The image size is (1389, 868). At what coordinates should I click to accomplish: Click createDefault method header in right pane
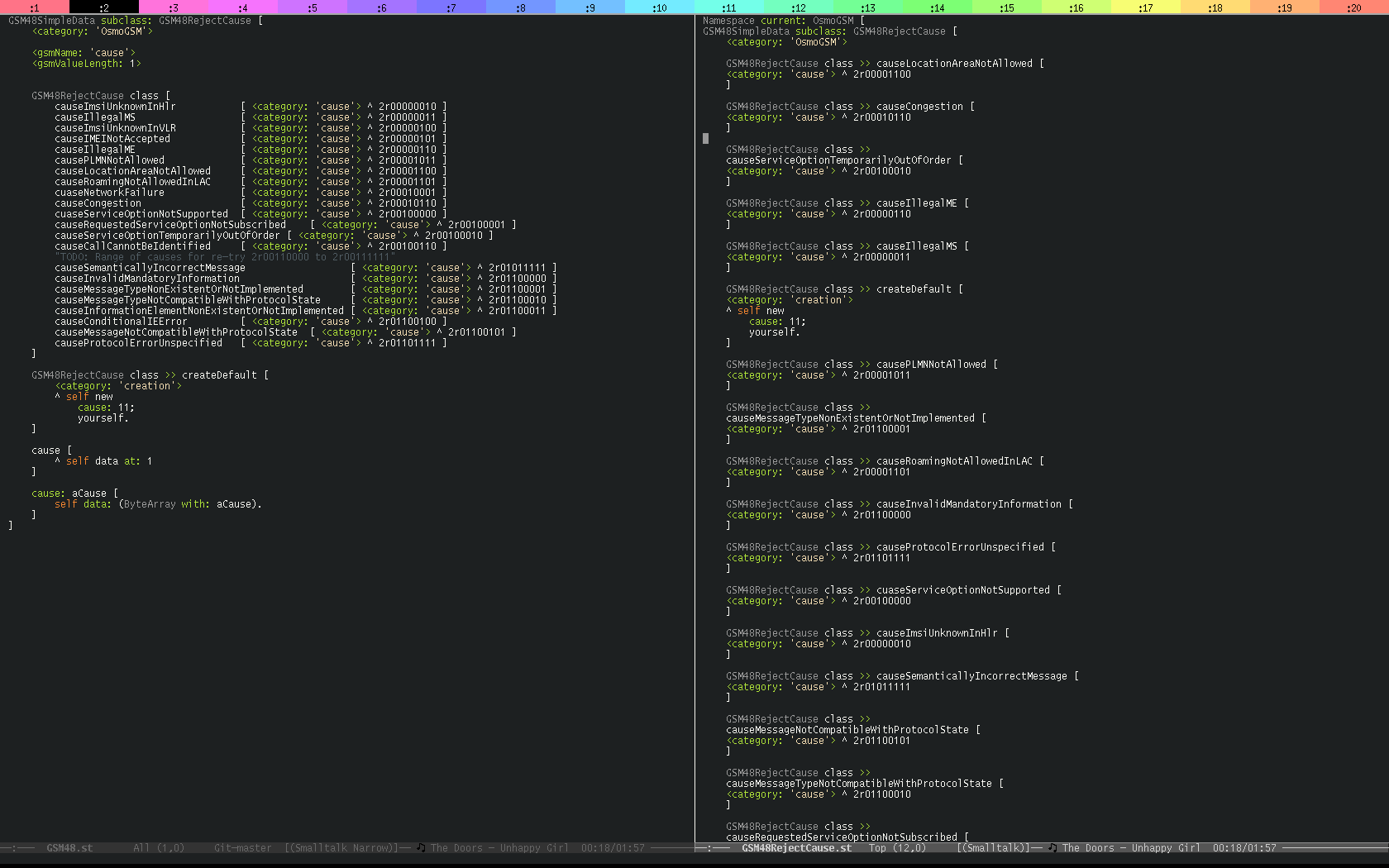[x=844, y=289]
